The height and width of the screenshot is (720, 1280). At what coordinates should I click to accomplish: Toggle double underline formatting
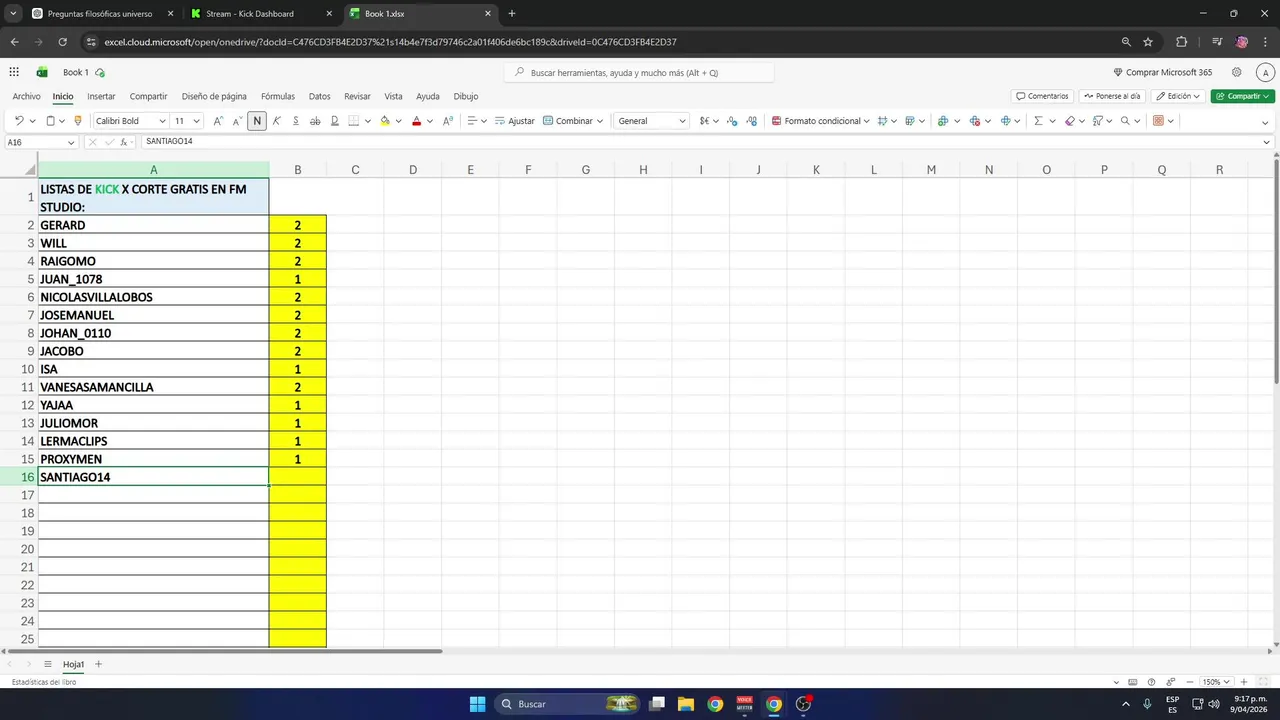click(335, 121)
